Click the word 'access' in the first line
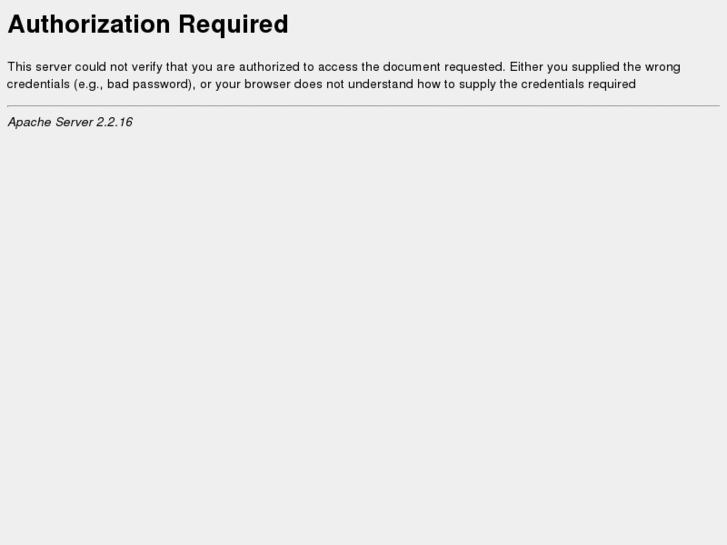 tap(338, 67)
